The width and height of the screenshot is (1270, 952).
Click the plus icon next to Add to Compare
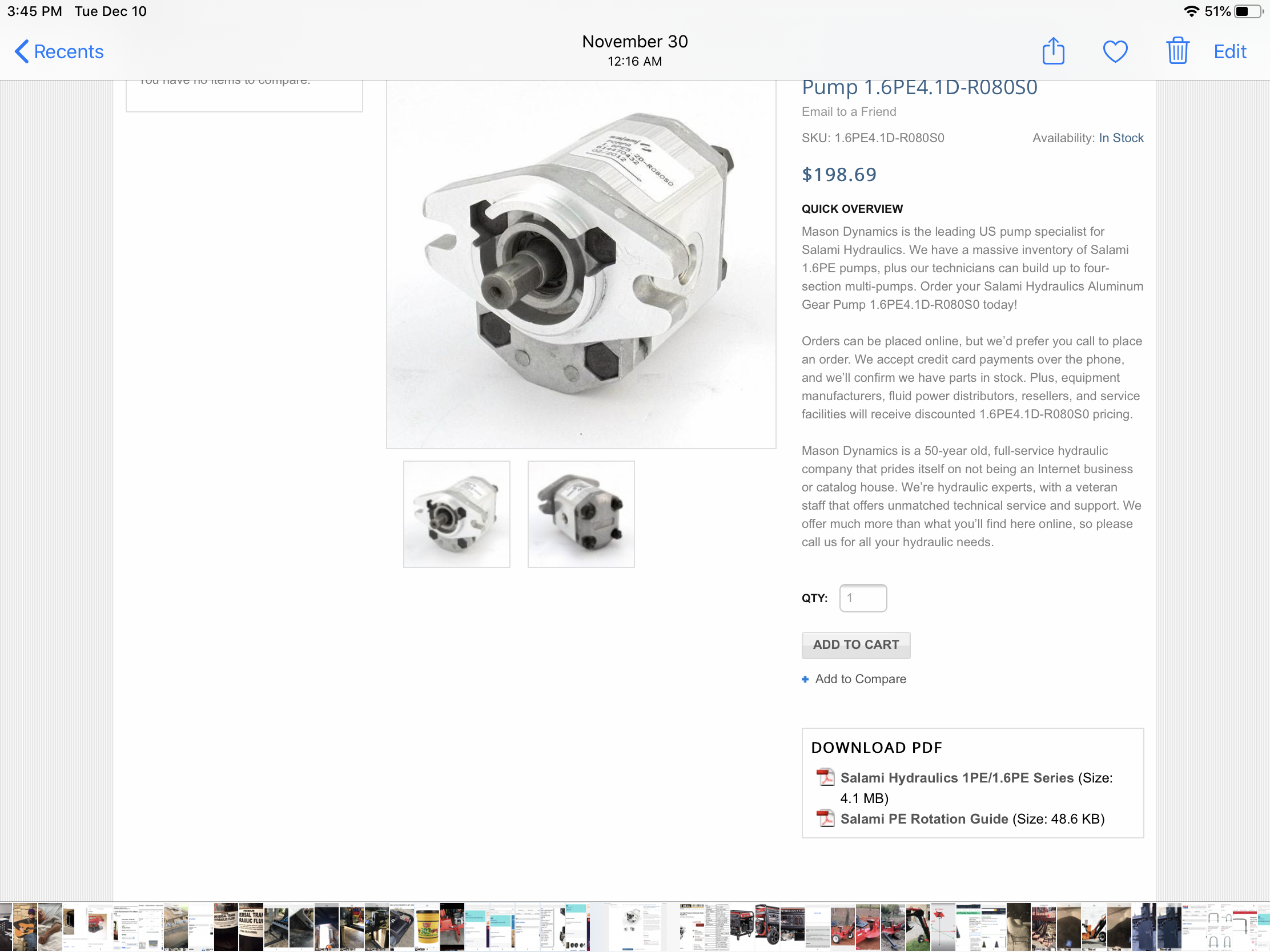[x=805, y=679]
